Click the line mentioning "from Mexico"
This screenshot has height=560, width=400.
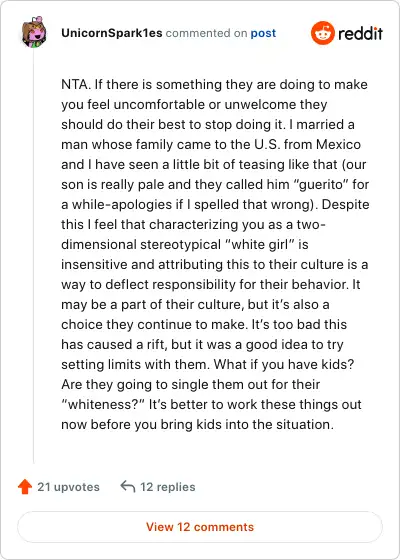[x=211, y=145]
